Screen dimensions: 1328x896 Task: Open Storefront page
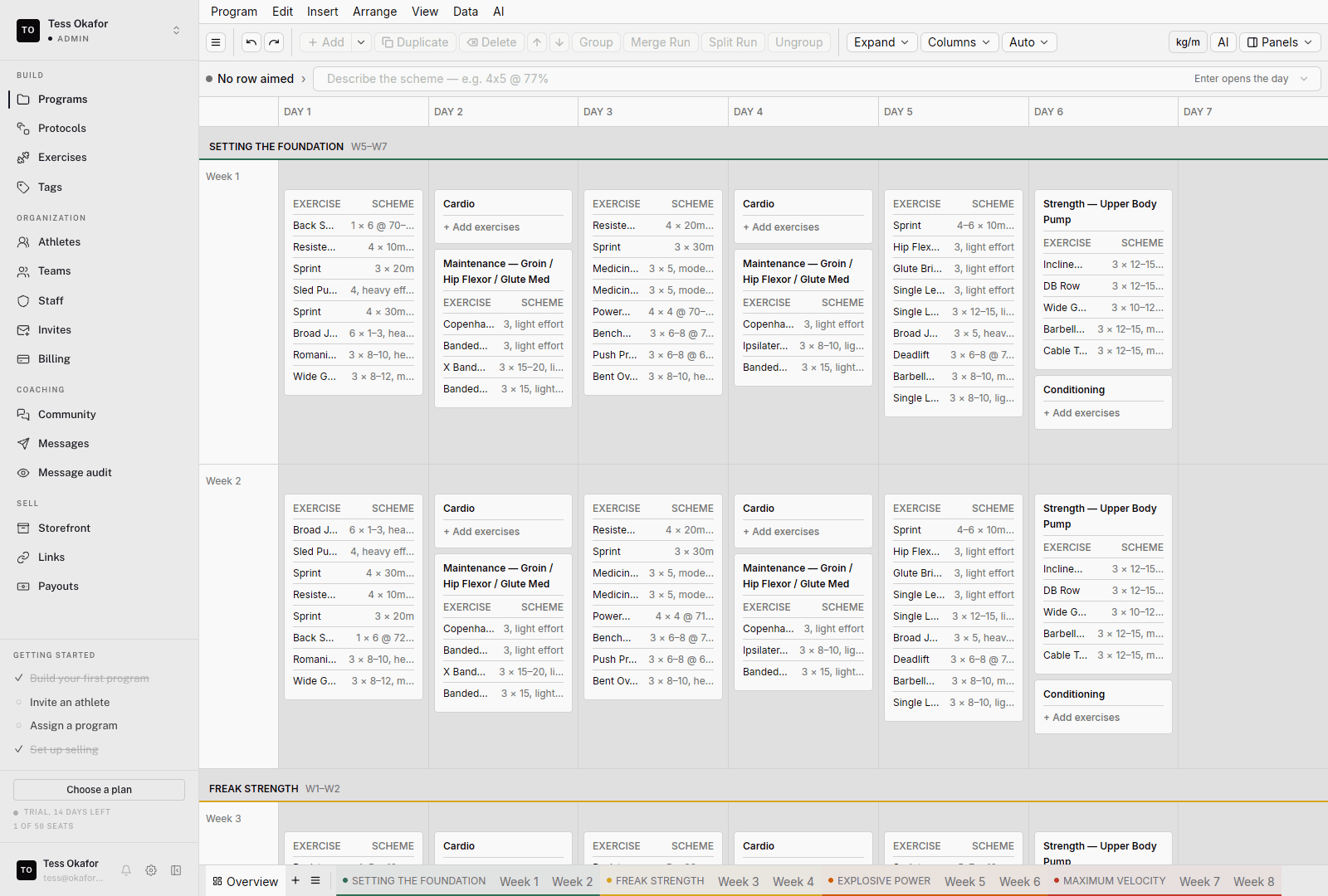click(x=100, y=528)
